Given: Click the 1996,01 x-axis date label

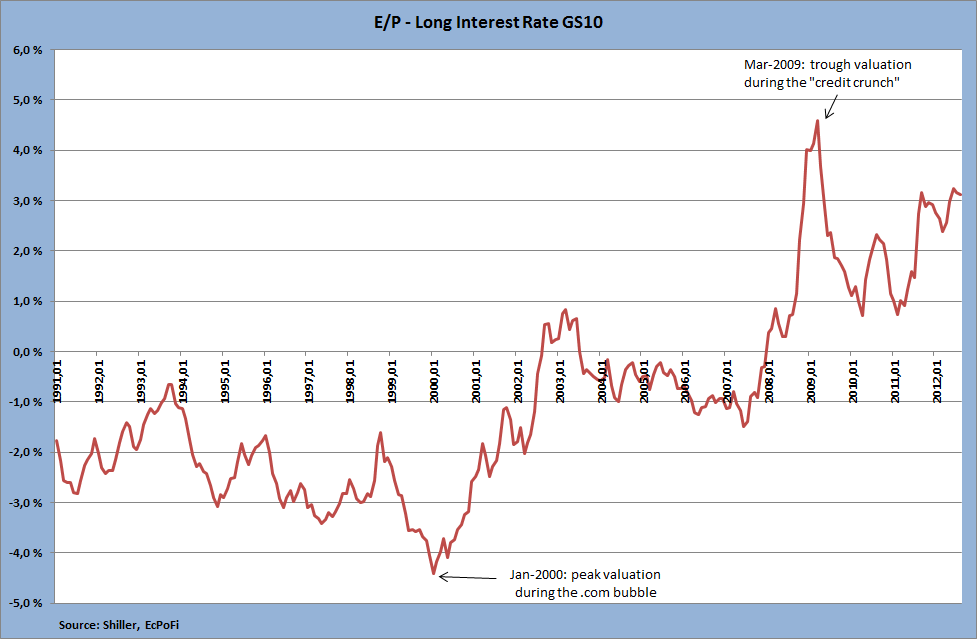Looking at the screenshot, I should (x=267, y=381).
